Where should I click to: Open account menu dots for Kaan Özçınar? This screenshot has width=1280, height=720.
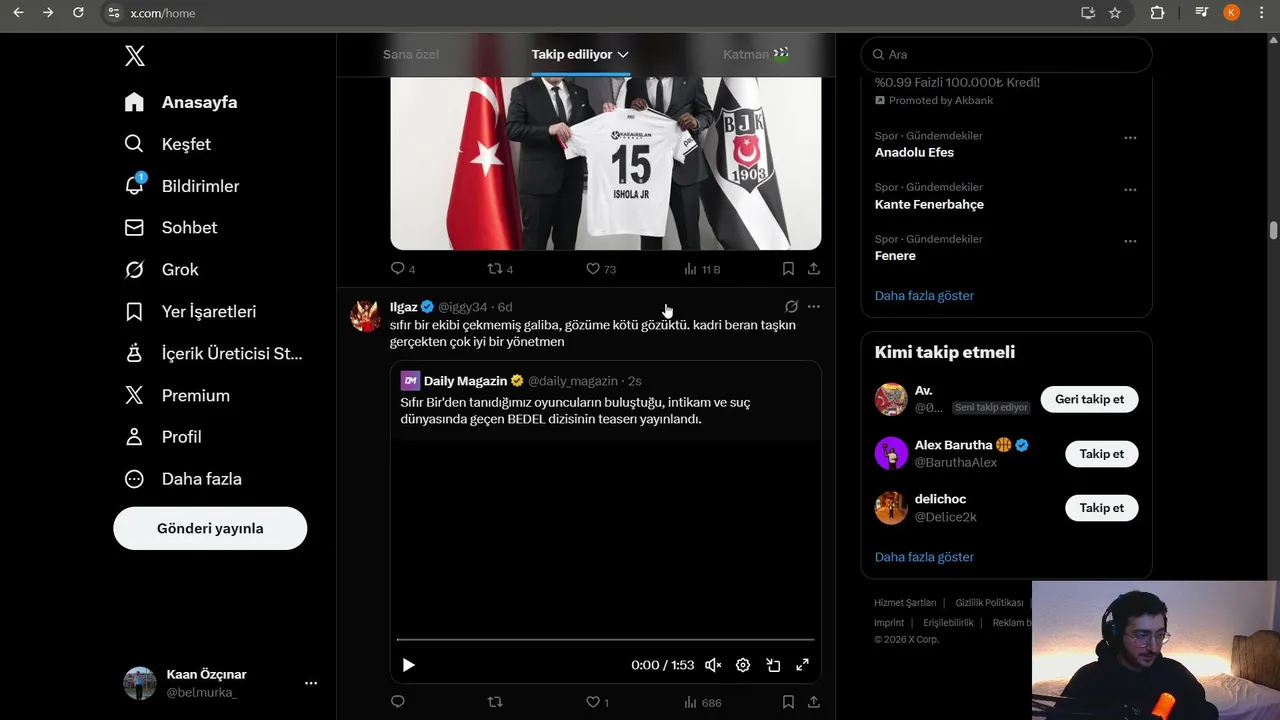point(311,683)
